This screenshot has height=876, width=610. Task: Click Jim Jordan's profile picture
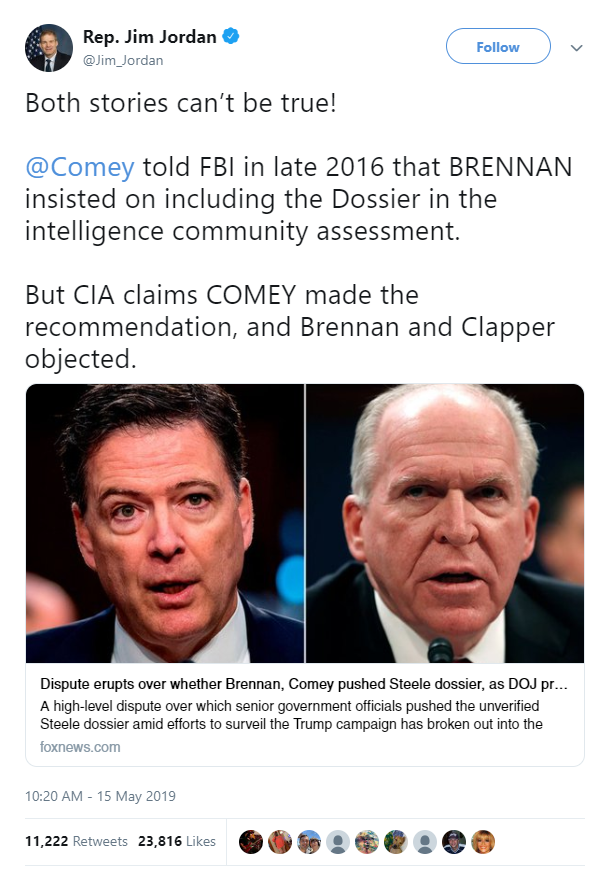tap(50, 48)
